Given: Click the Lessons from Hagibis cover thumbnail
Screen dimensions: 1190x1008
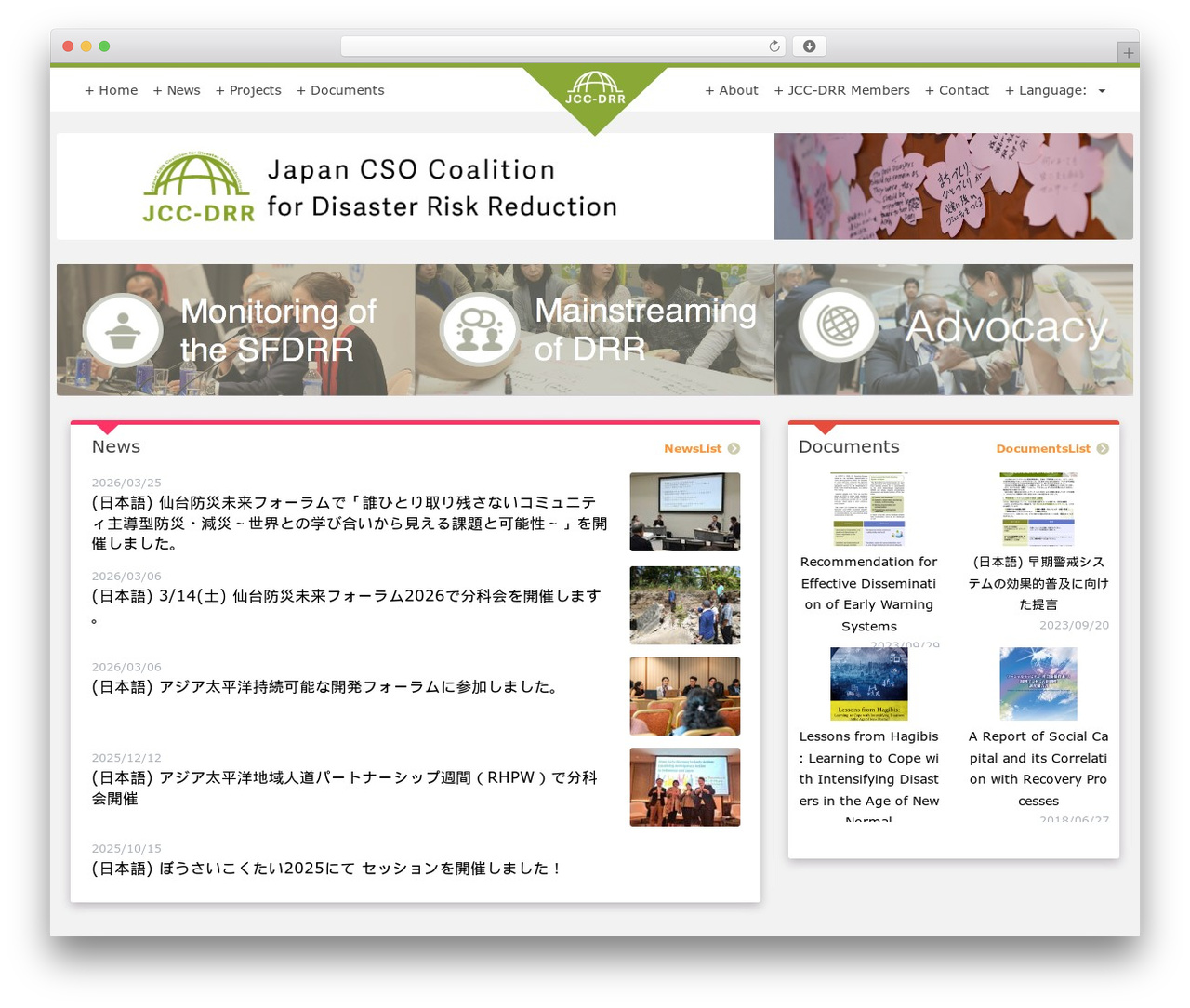Looking at the screenshot, I should pyautogui.click(x=869, y=684).
